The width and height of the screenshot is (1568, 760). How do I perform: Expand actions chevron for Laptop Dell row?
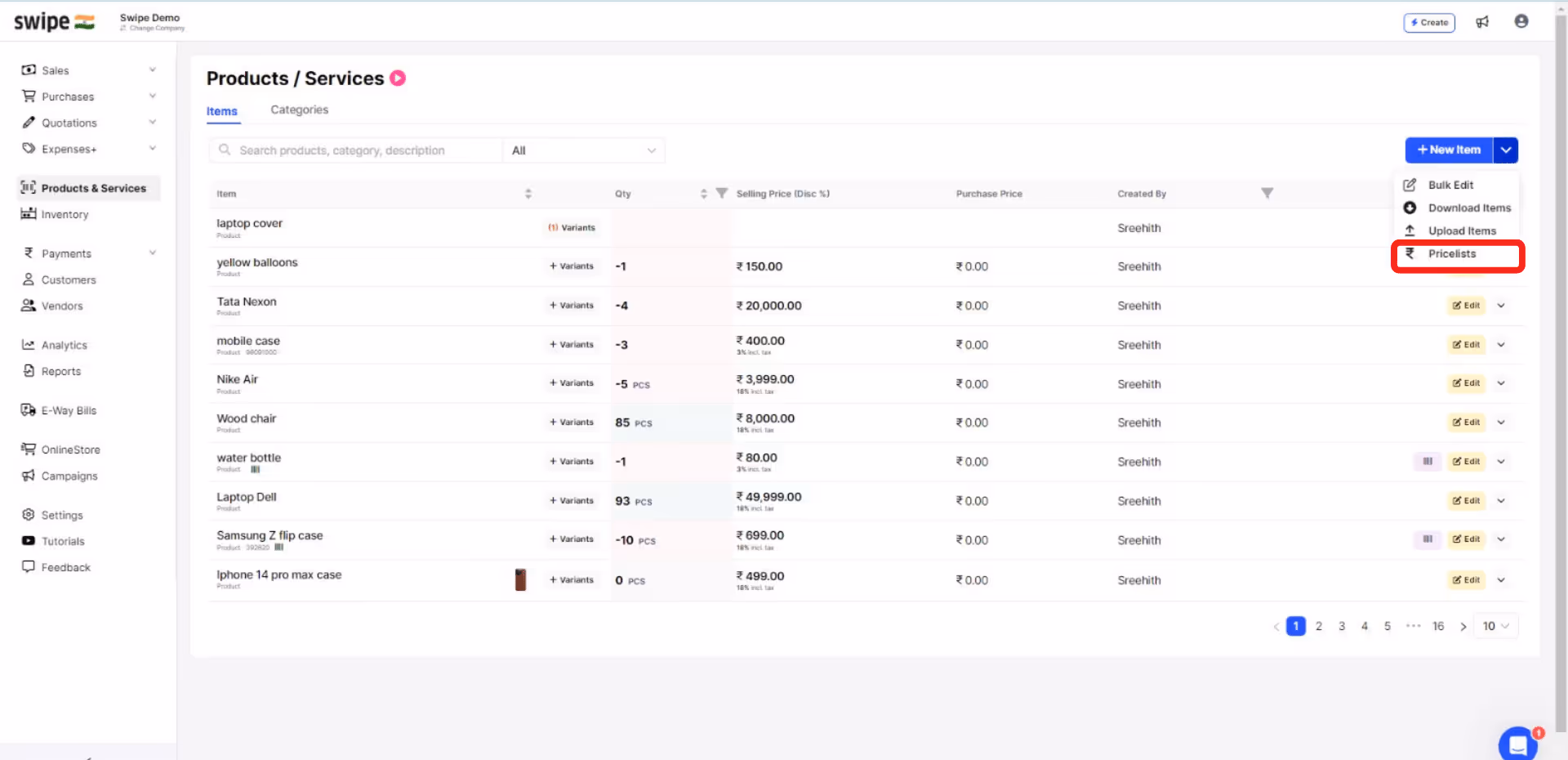tap(1501, 501)
